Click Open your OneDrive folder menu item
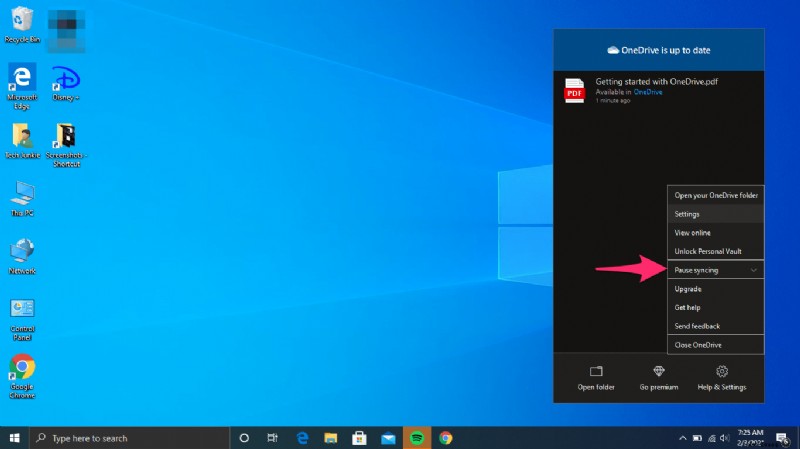The width and height of the screenshot is (800, 449). tap(715, 195)
